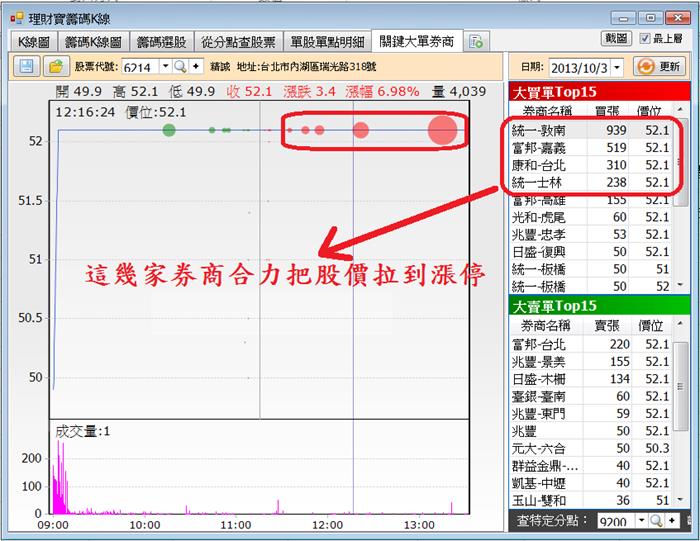This screenshot has height=541, width=700.
Task: Click the magnifier in 查特定分點 bar
Action: click(655, 520)
